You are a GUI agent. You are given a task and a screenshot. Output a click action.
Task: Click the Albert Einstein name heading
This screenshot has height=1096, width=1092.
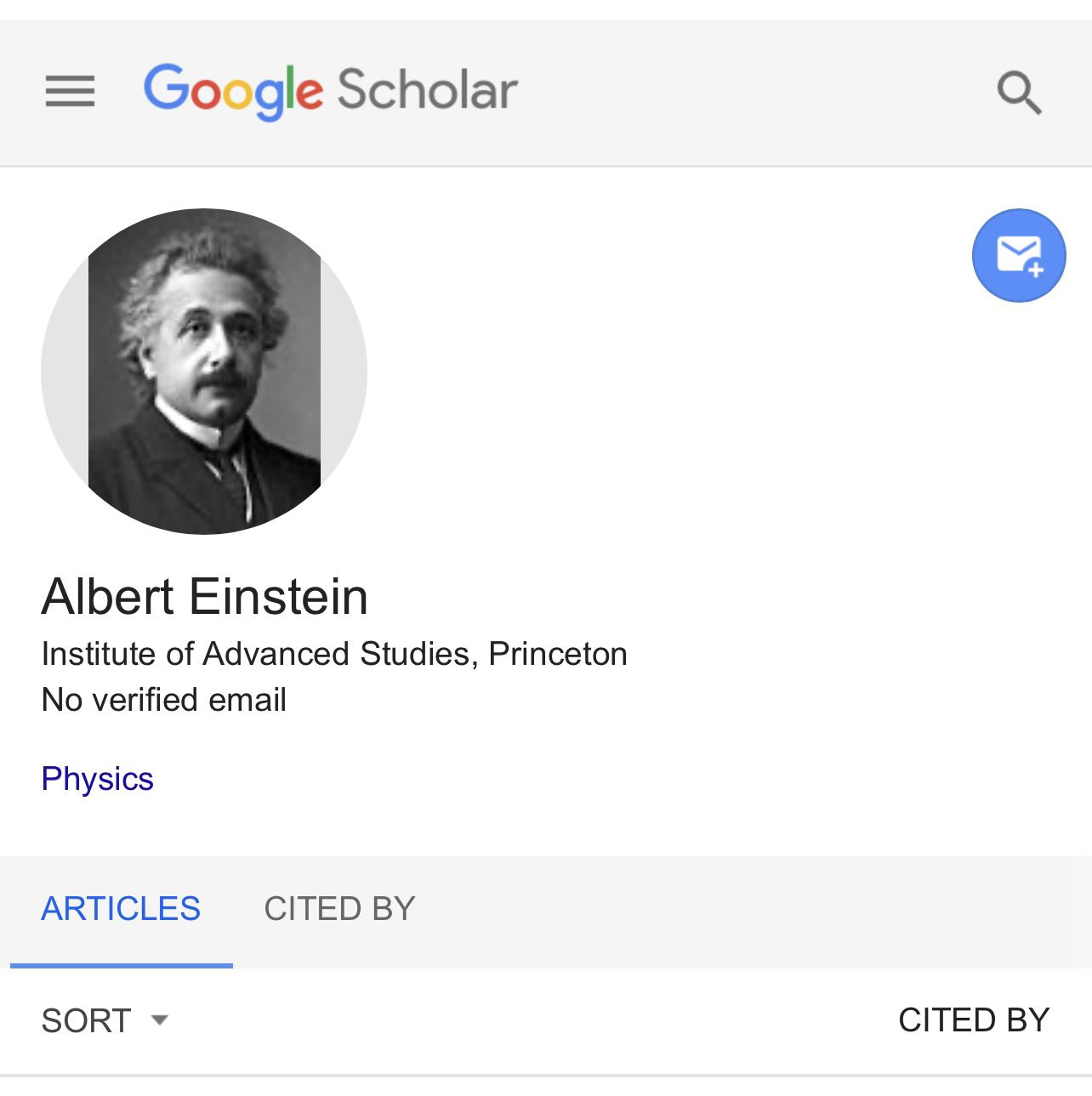coord(204,596)
